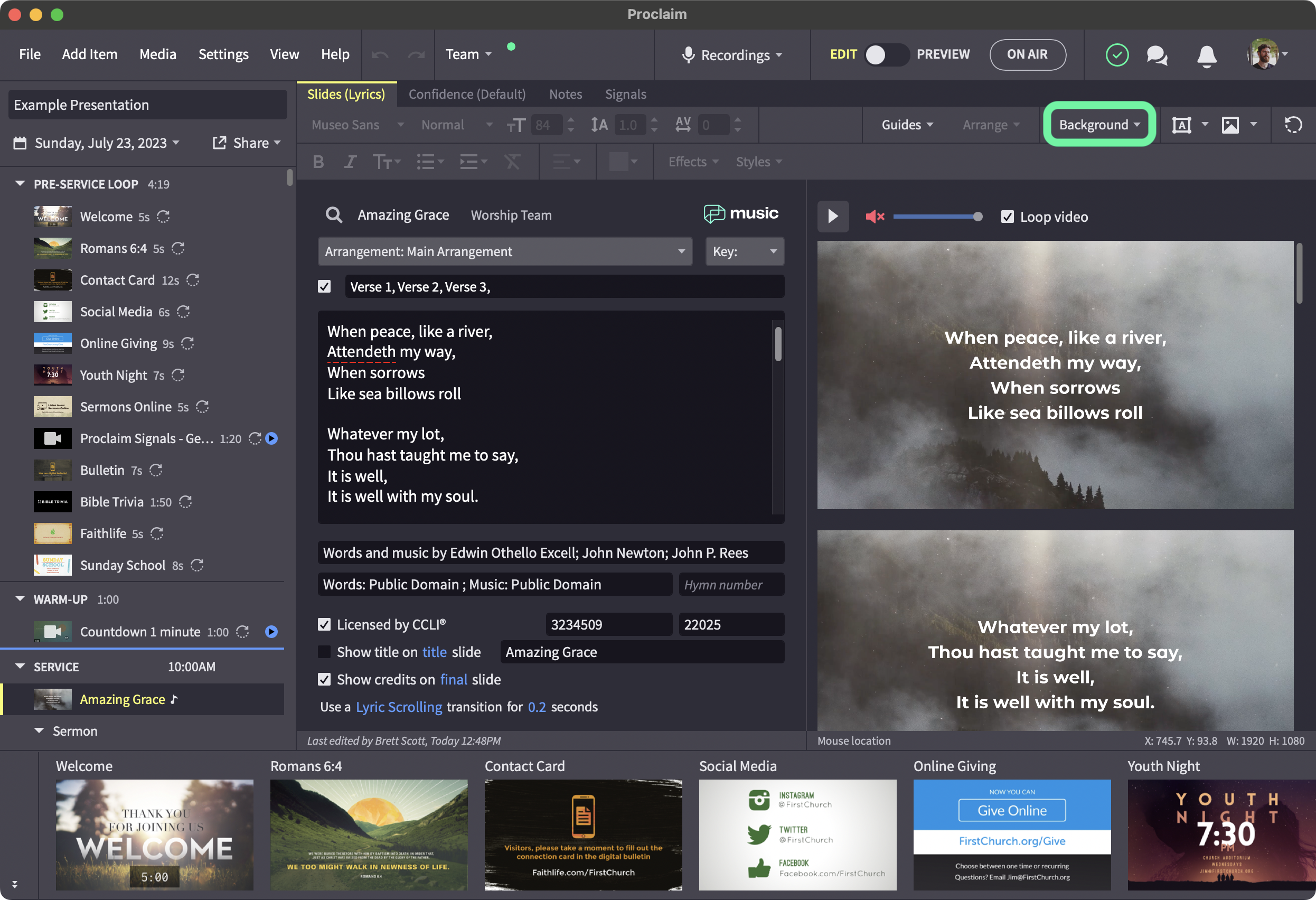Open the Settings menu

click(223, 54)
